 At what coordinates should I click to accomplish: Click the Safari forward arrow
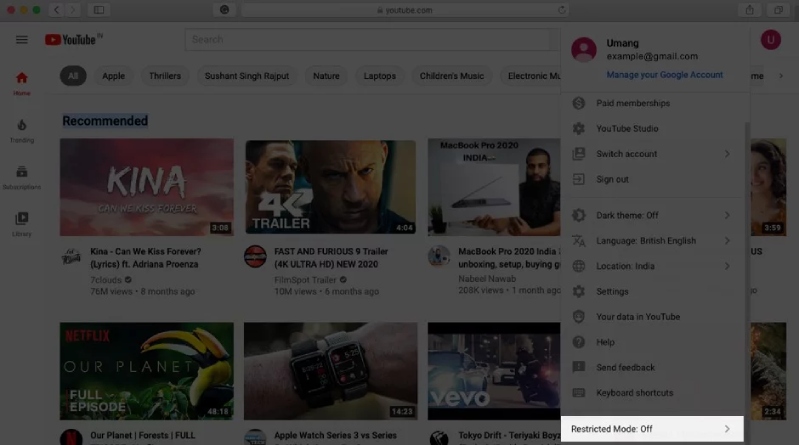[72, 10]
